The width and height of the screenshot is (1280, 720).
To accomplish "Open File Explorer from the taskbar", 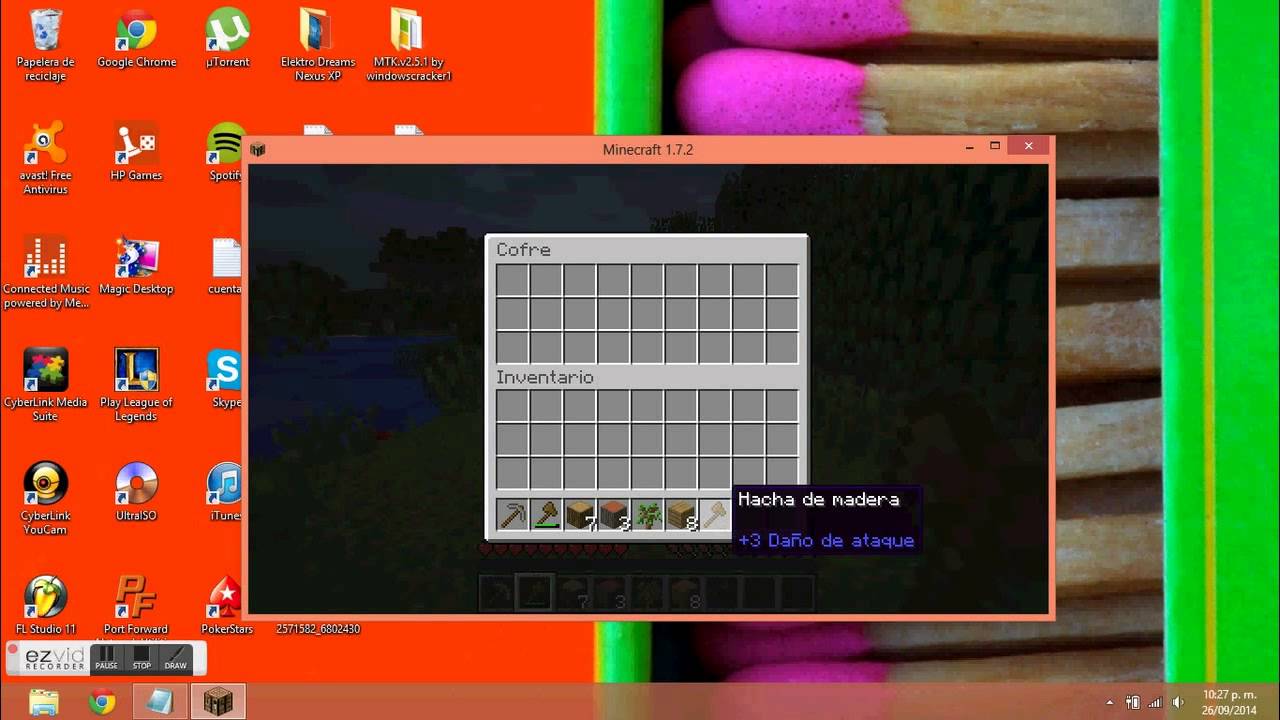I will (44, 702).
